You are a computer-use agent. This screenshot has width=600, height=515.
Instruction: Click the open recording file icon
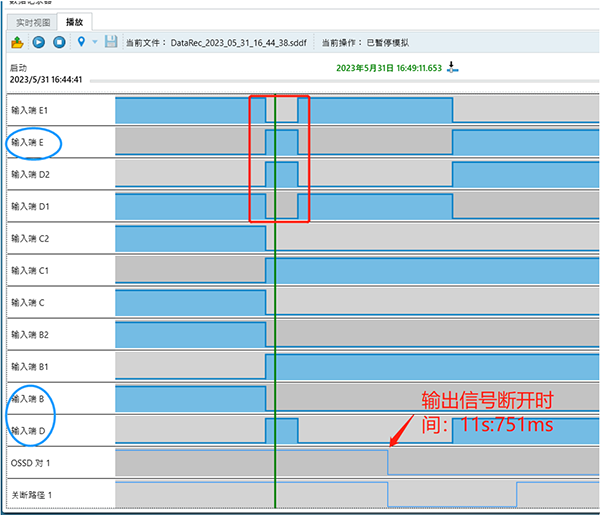point(18,42)
